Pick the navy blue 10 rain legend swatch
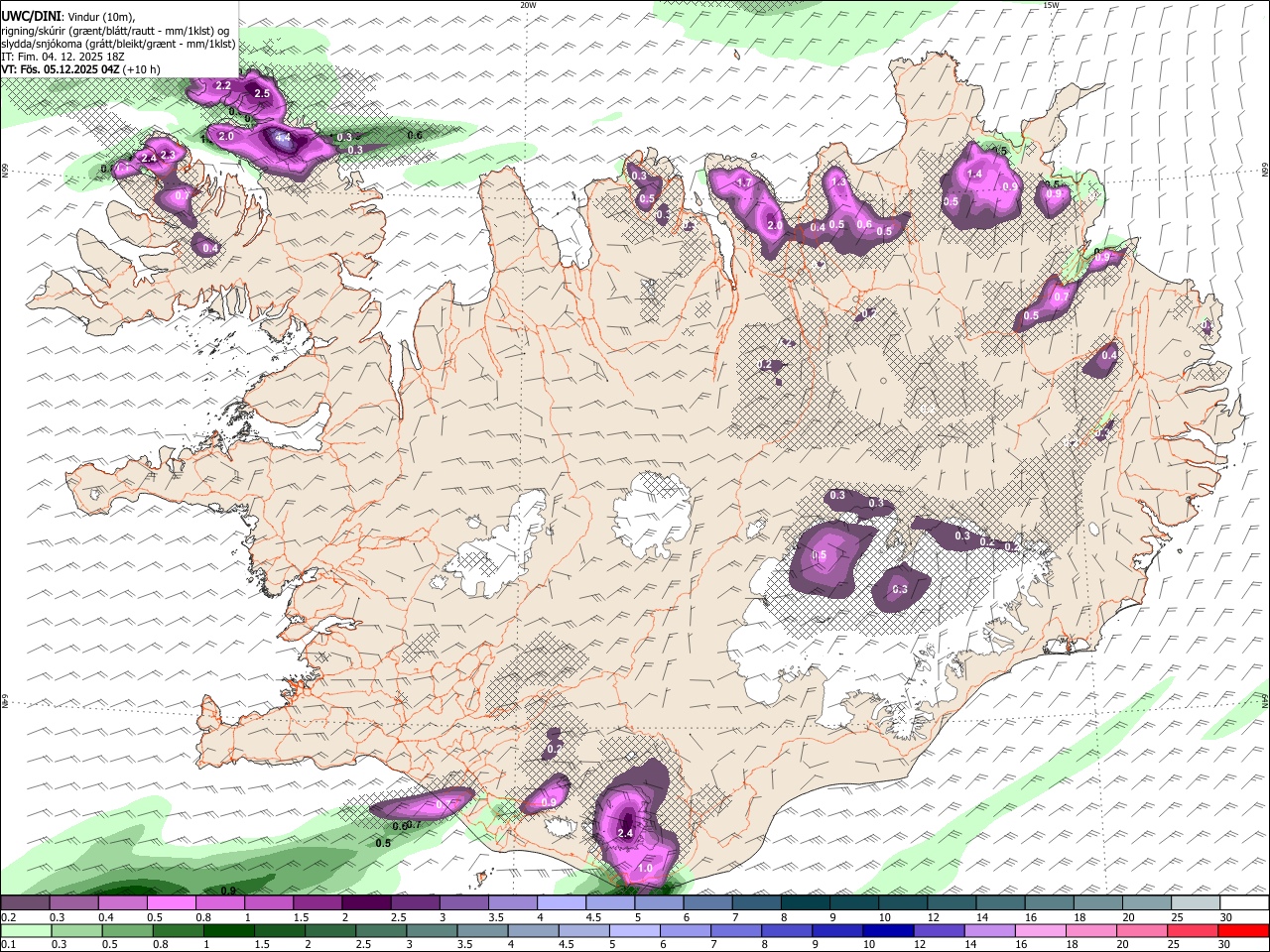 pyautogui.click(x=889, y=930)
